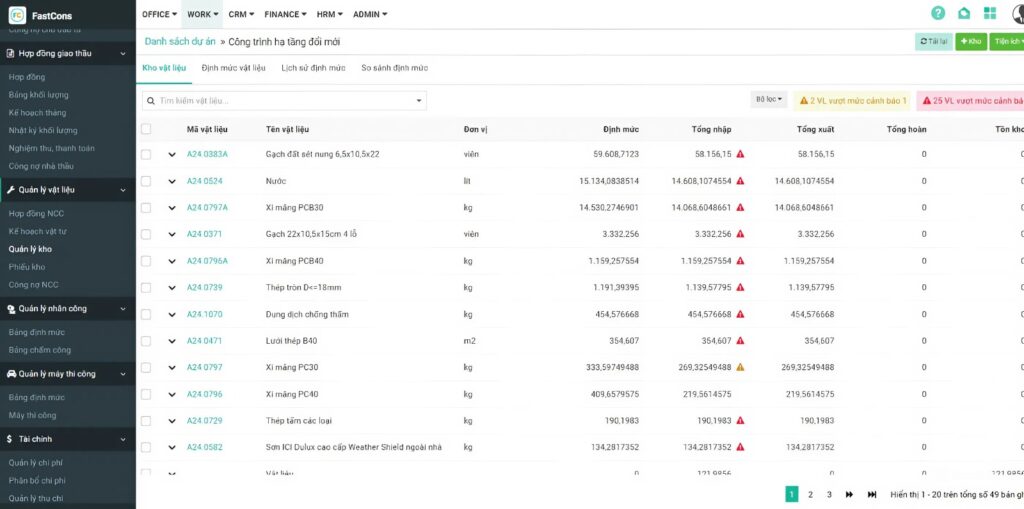Click the search magnifier icon
The height and width of the screenshot is (509, 1024).
coord(152,101)
